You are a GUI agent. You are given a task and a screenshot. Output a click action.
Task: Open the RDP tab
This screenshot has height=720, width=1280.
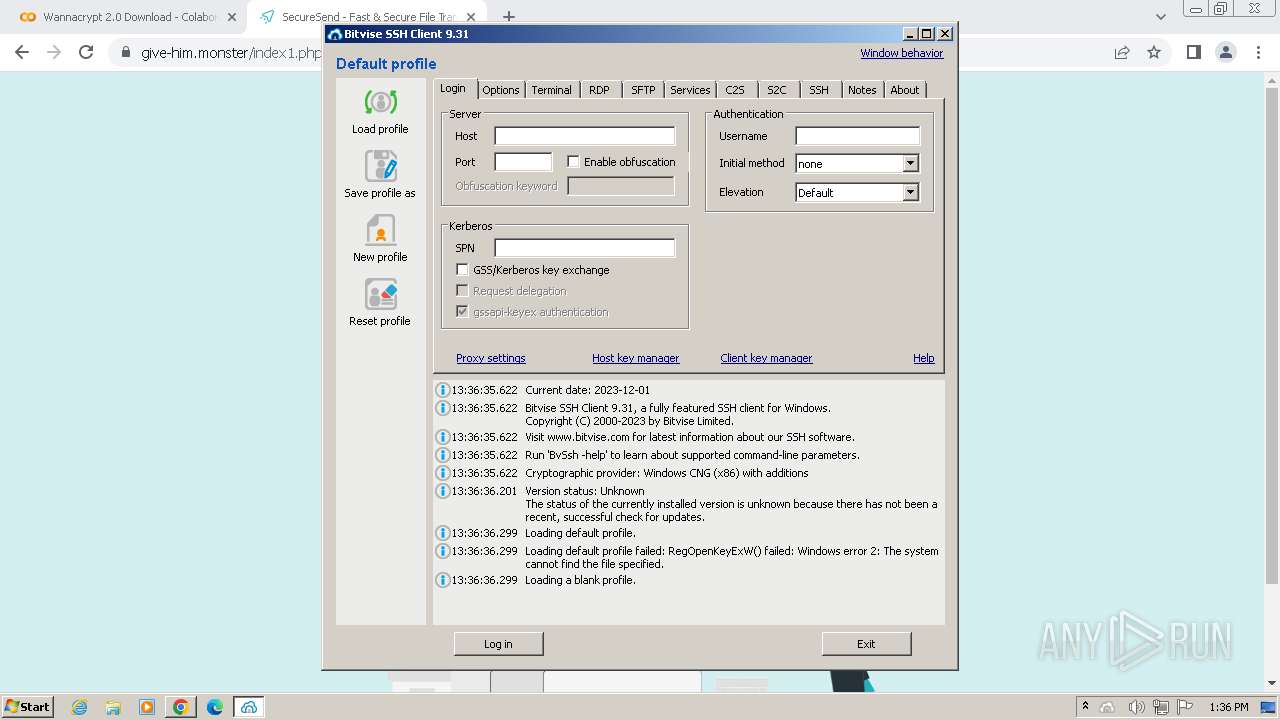point(599,90)
